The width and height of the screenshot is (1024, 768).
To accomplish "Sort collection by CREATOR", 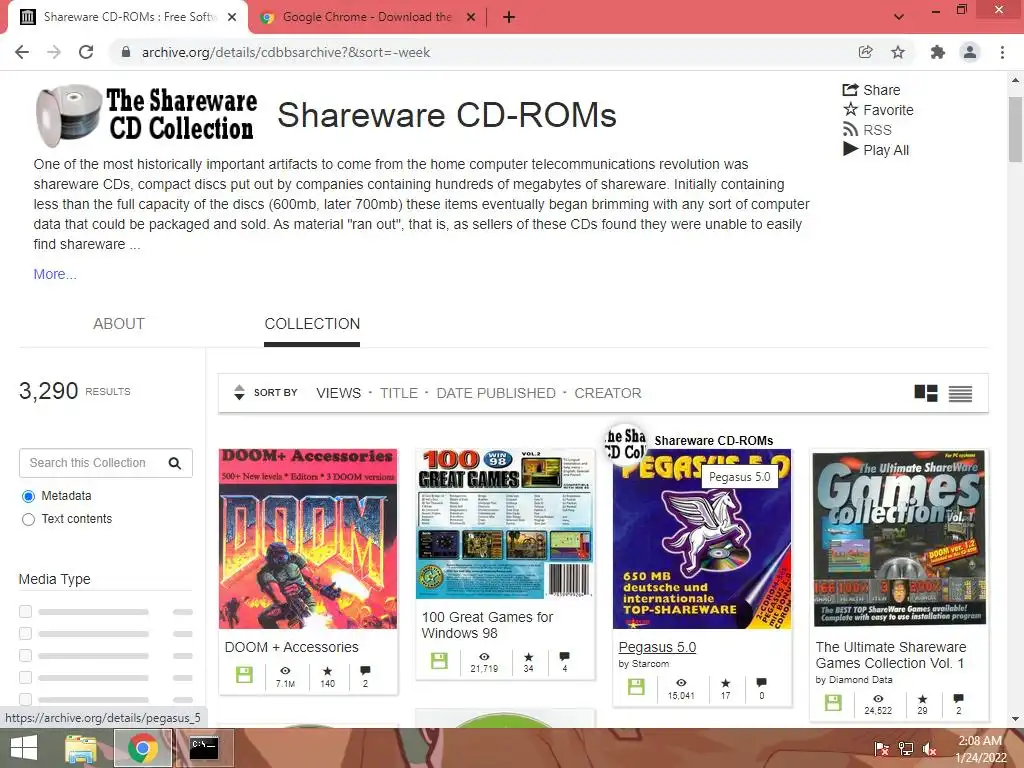I will (x=607, y=393).
